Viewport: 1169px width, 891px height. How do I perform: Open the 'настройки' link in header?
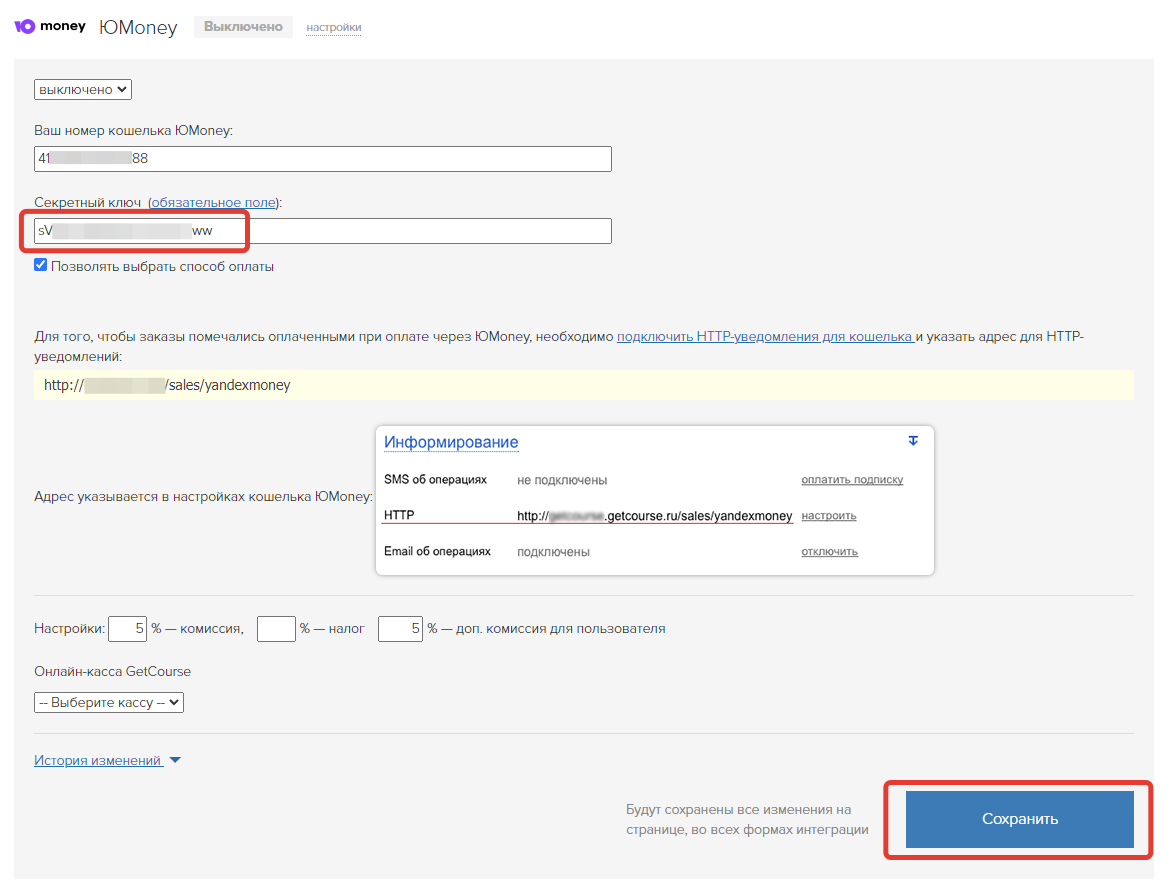click(334, 28)
